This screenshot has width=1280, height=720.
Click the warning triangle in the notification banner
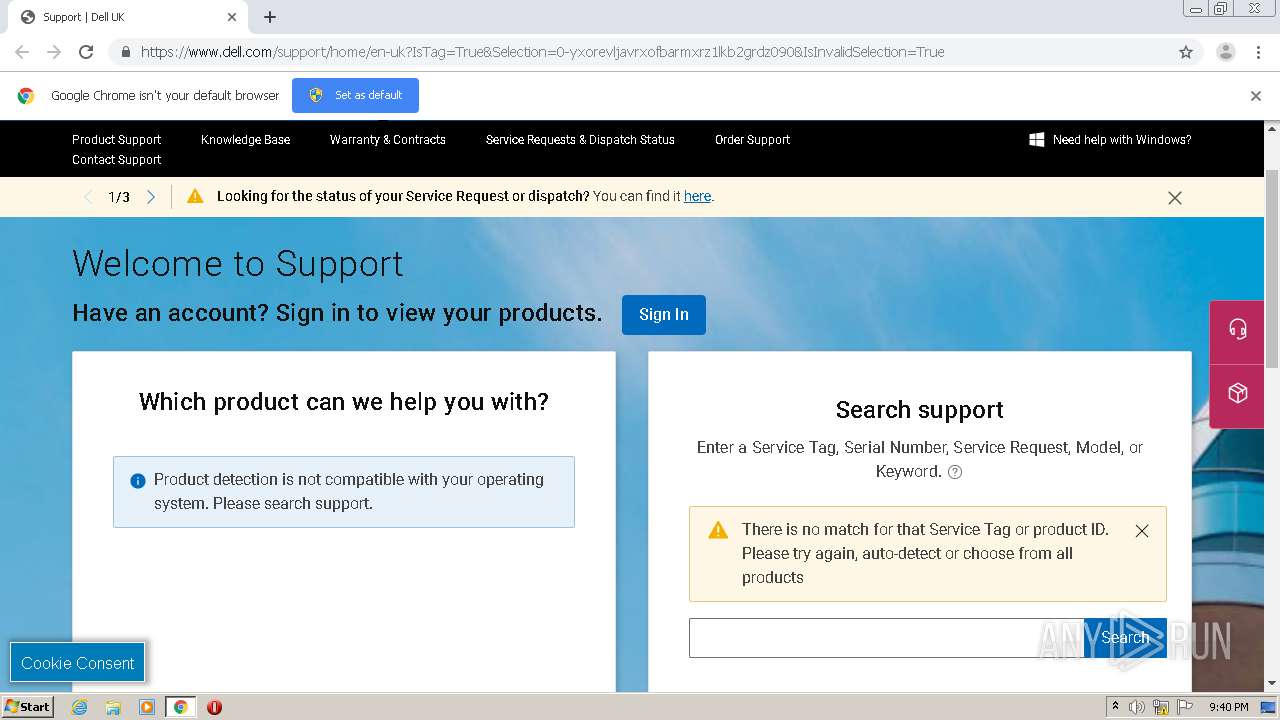tap(195, 196)
